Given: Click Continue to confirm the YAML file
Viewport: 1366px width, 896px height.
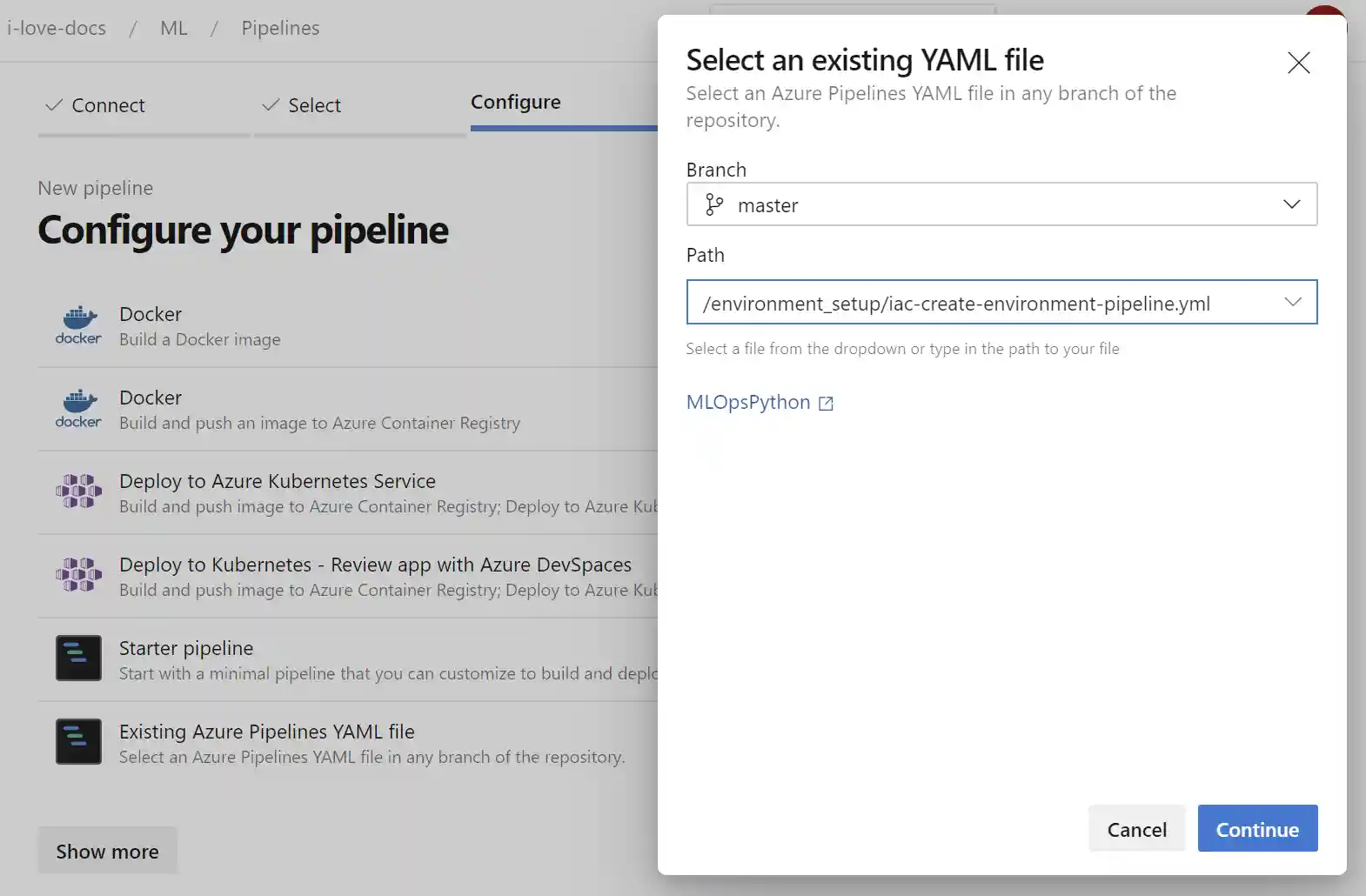Looking at the screenshot, I should [x=1256, y=828].
